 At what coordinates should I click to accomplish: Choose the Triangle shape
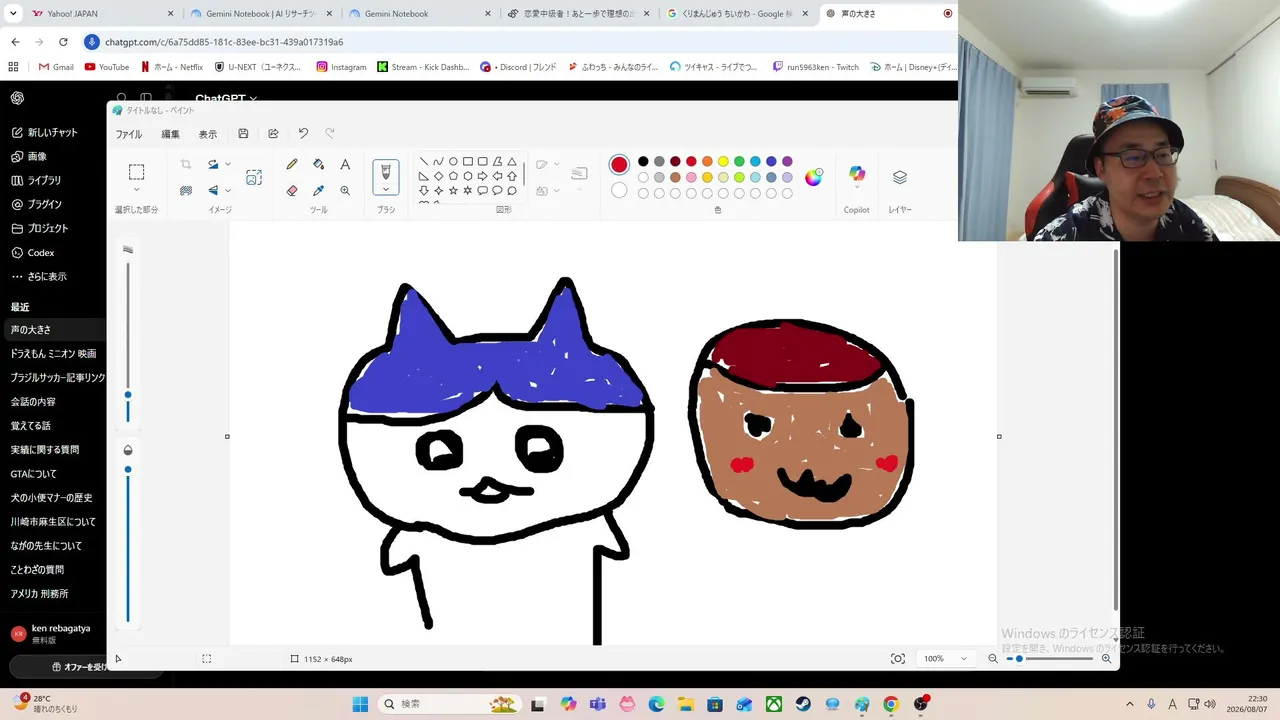click(x=512, y=161)
